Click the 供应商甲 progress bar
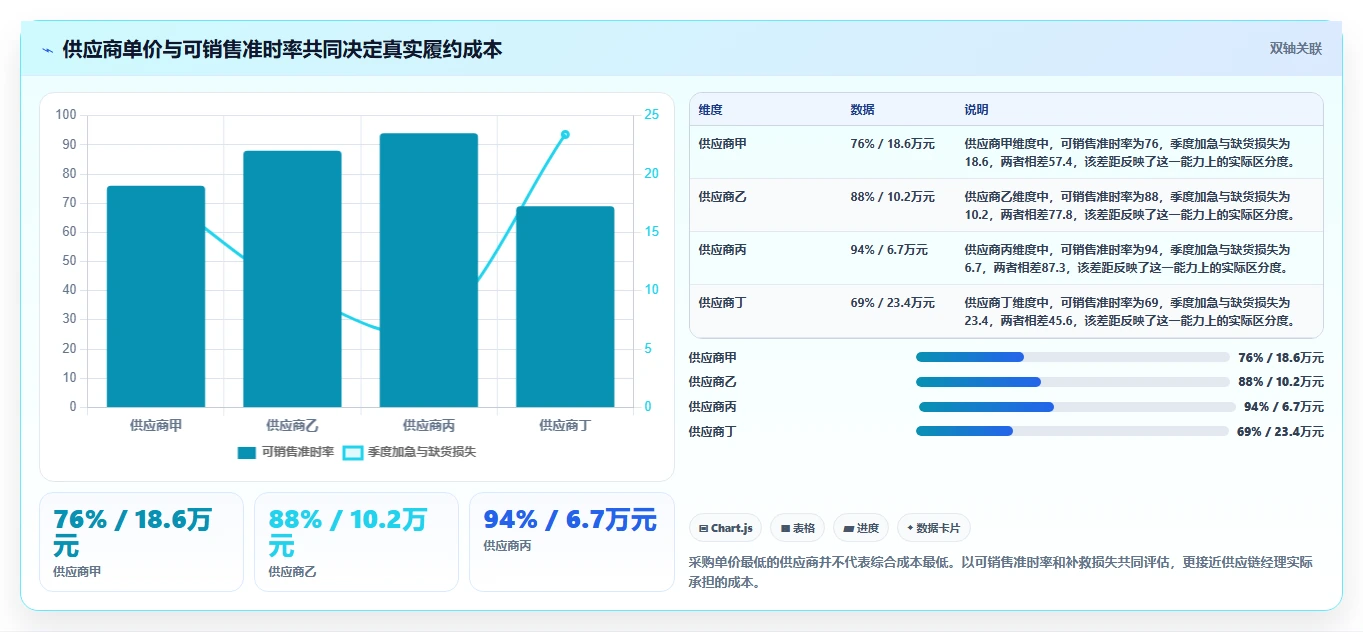This screenshot has width=1363, height=632. click(x=1073, y=357)
